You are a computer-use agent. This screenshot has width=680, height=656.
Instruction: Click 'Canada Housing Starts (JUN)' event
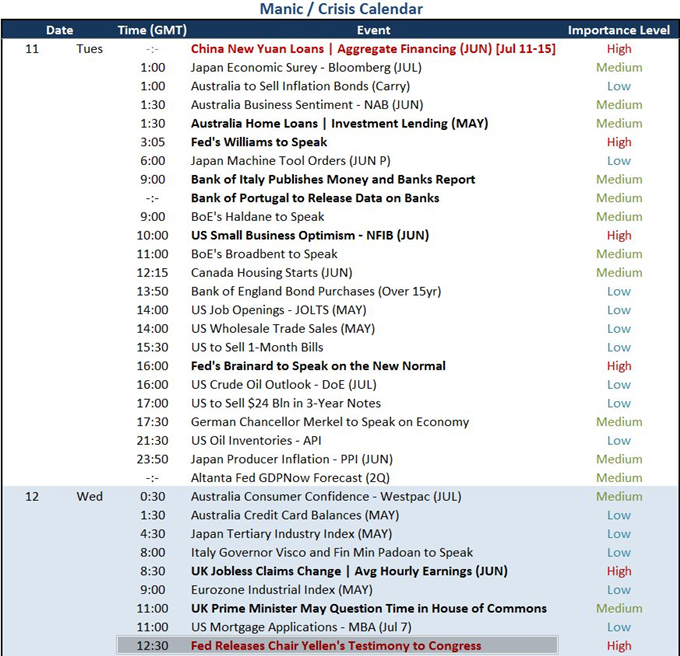[271, 273]
